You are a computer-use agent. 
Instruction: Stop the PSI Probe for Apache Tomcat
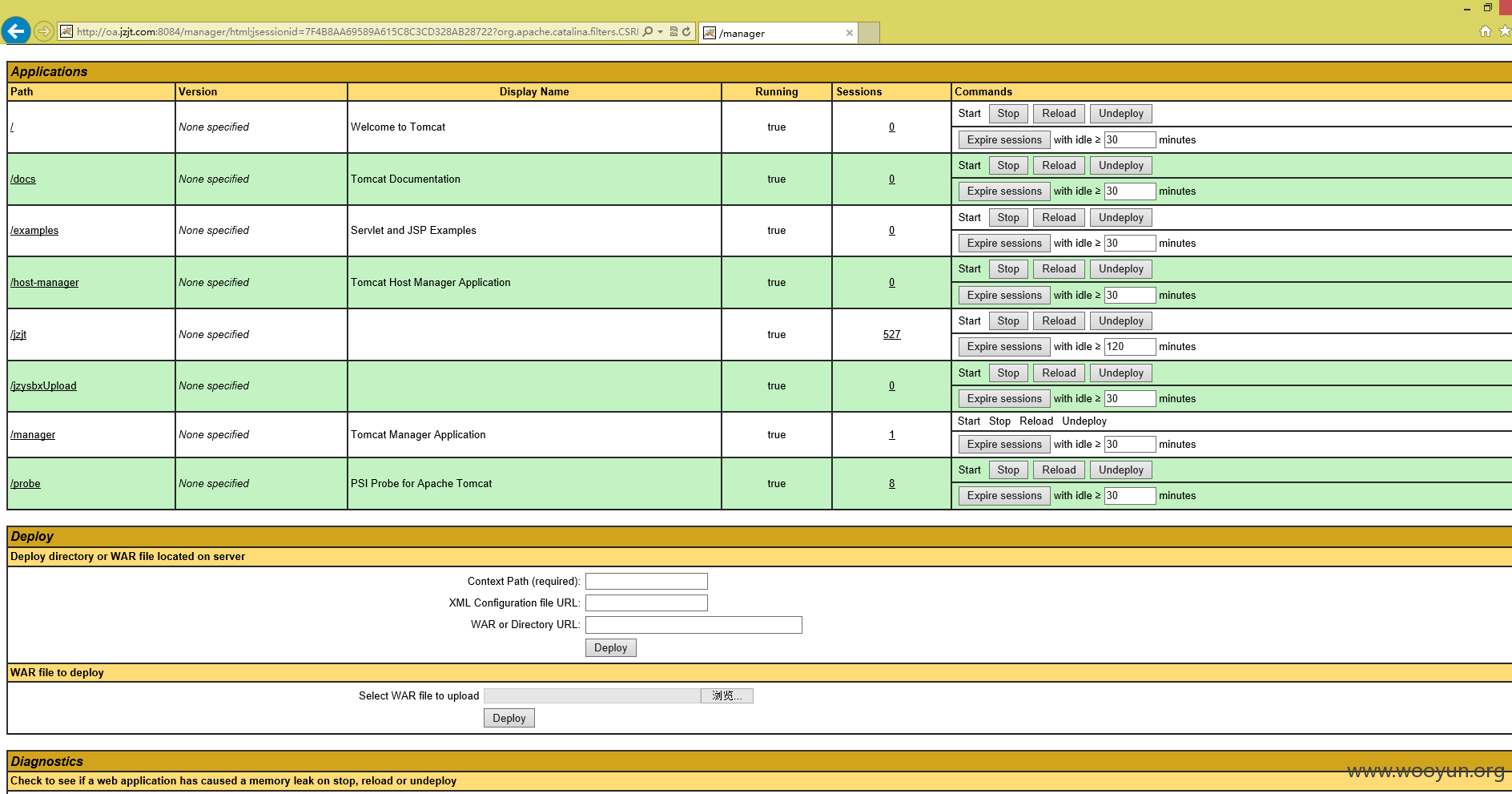coord(1008,470)
